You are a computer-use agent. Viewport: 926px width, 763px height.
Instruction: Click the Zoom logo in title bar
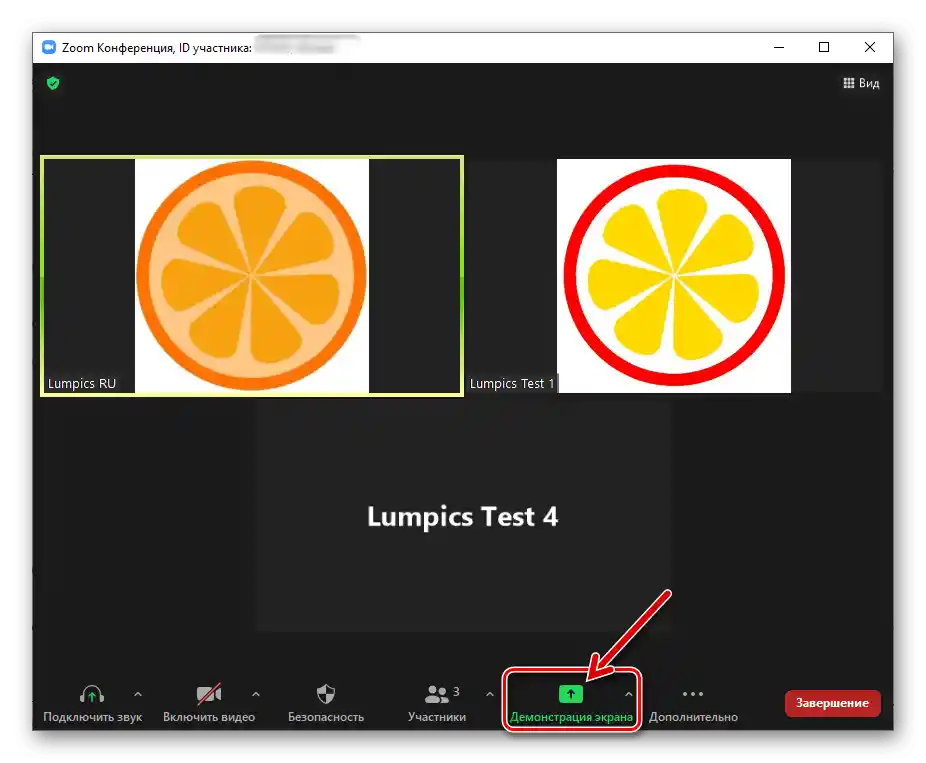[x=49, y=47]
